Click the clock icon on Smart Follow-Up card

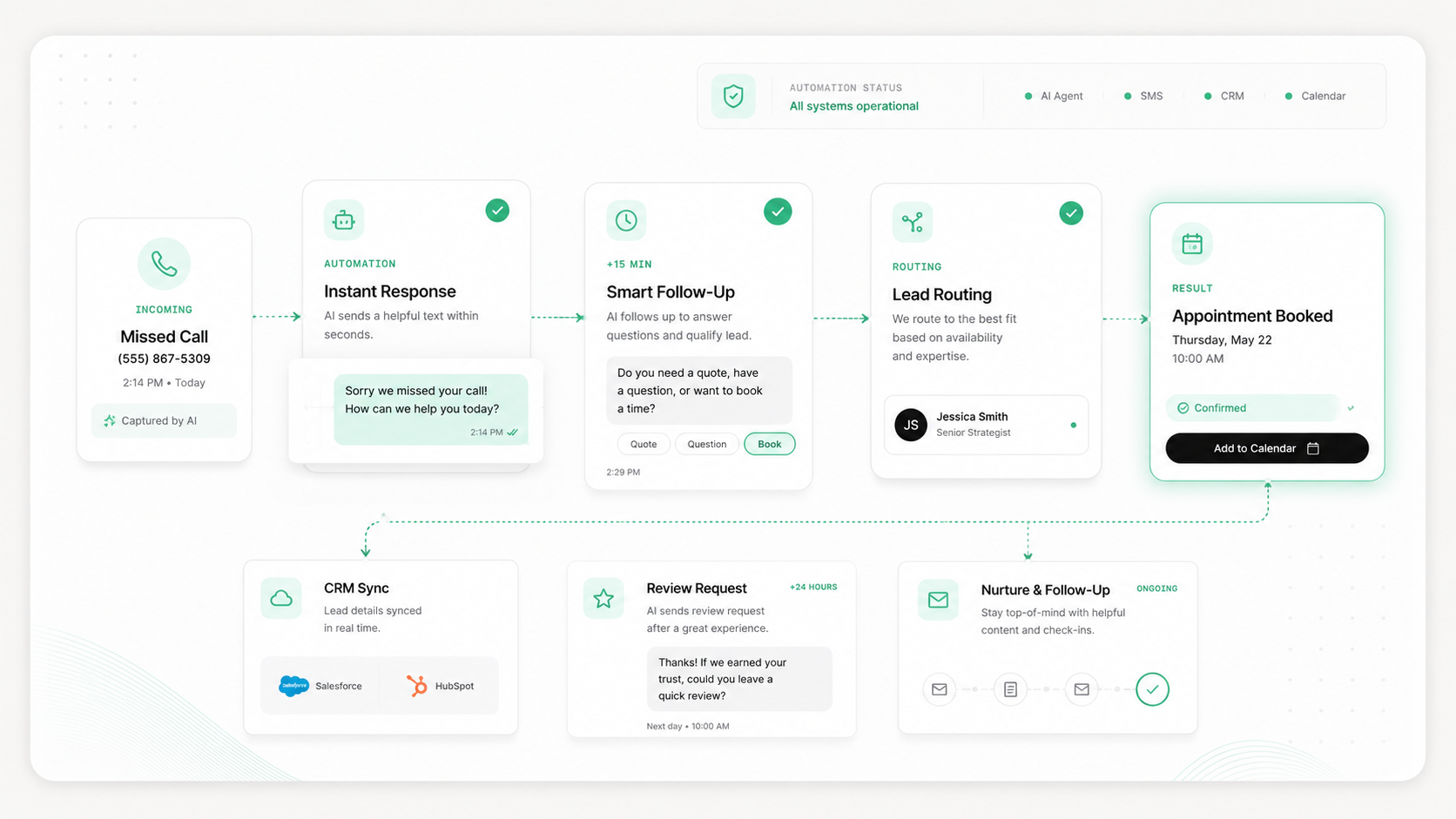[626, 220]
